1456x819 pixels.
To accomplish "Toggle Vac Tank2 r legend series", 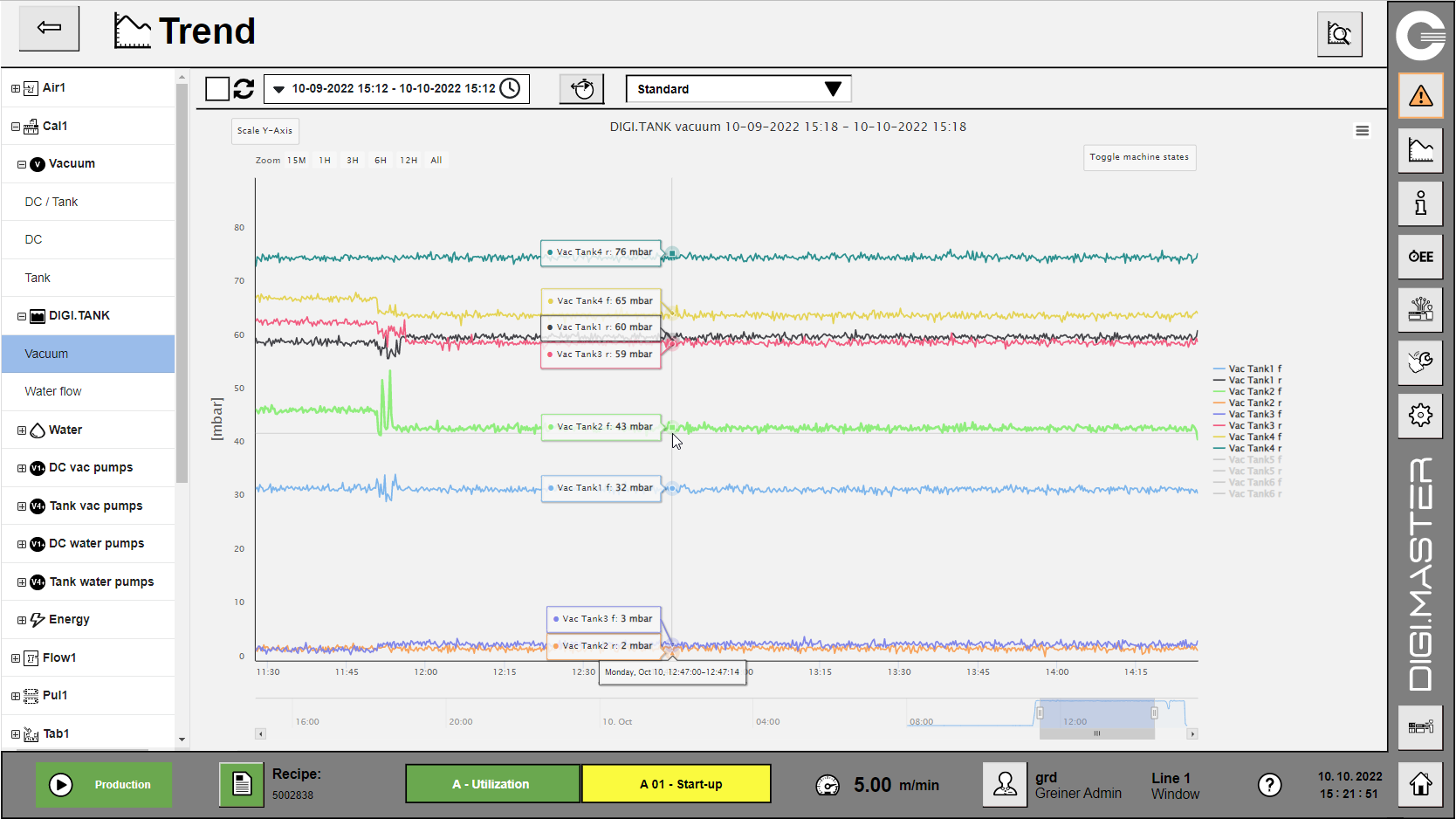I will (x=1247, y=403).
